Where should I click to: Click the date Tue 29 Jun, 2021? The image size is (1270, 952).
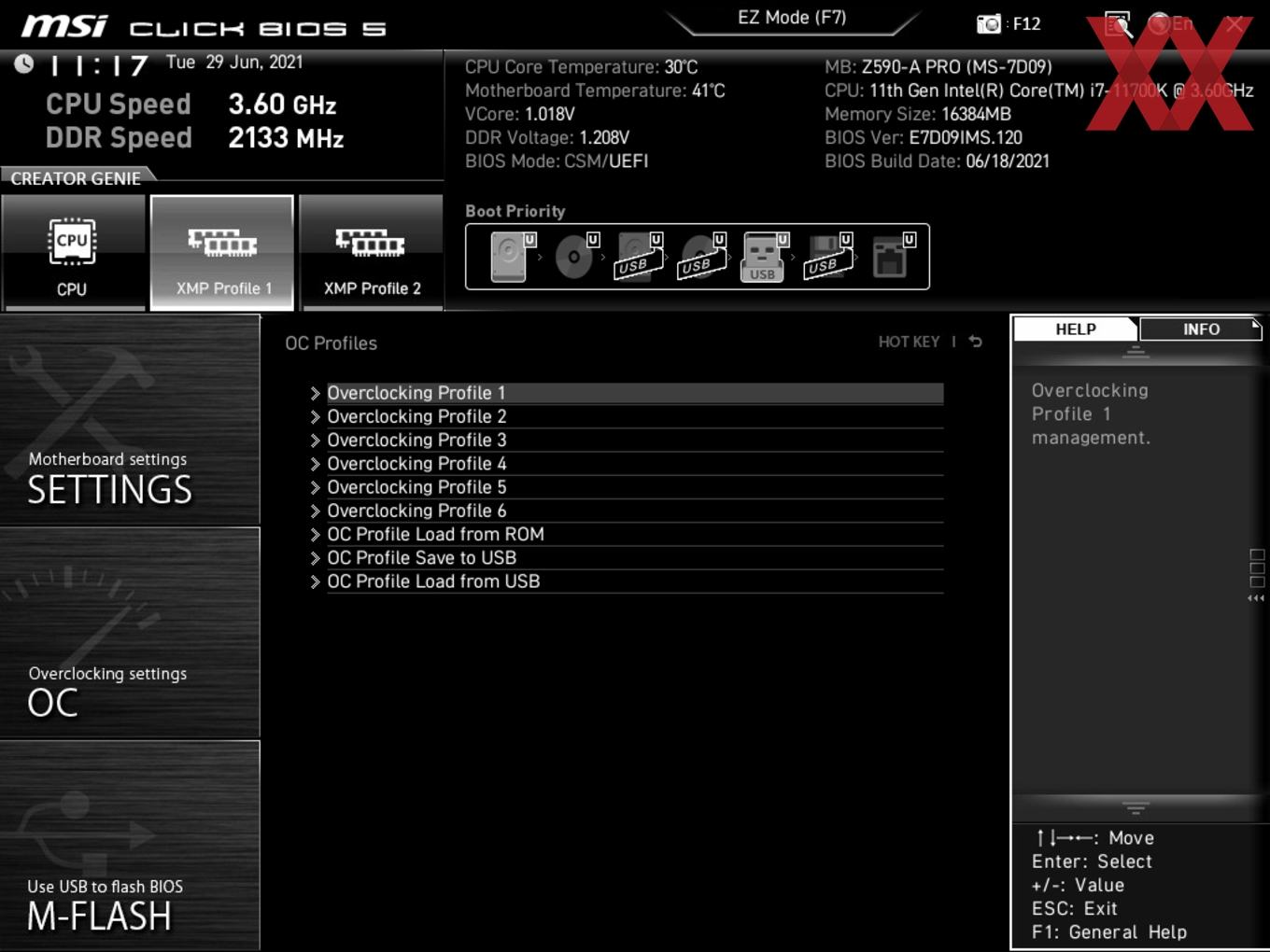click(x=234, y=63)
